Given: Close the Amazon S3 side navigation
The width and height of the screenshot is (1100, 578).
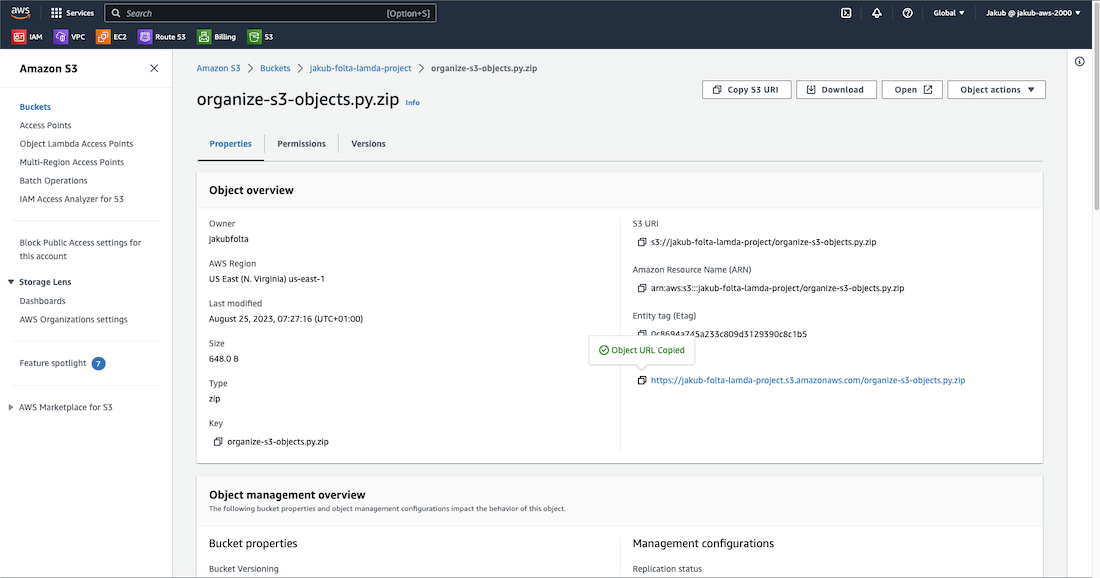Looking at the screenshot, I should pos(154,68).
